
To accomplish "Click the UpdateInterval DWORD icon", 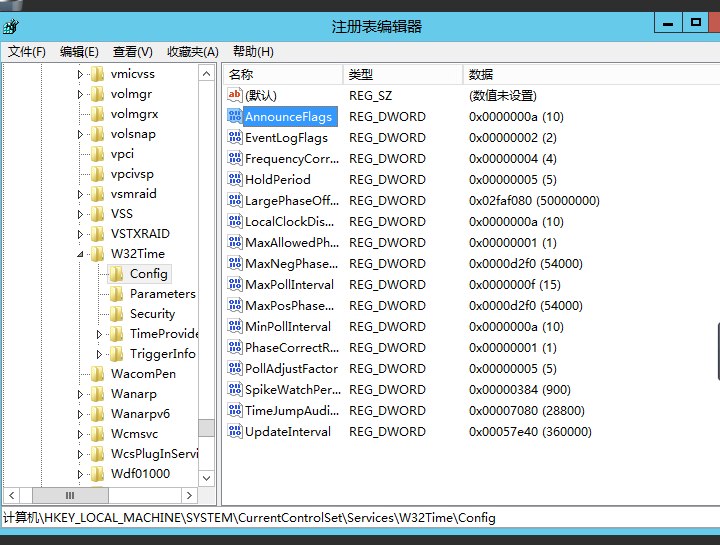I will click(x=235, y=432).
